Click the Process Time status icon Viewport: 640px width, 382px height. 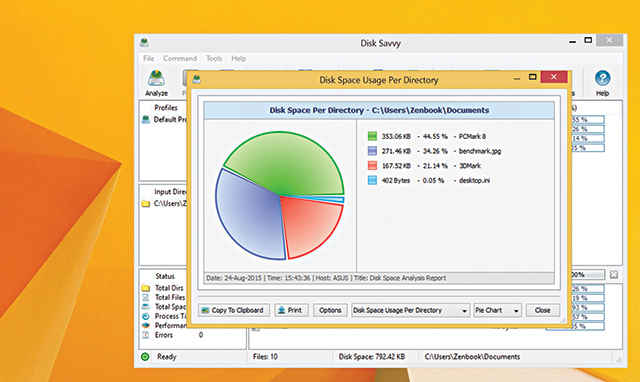[x=146, y=316]
